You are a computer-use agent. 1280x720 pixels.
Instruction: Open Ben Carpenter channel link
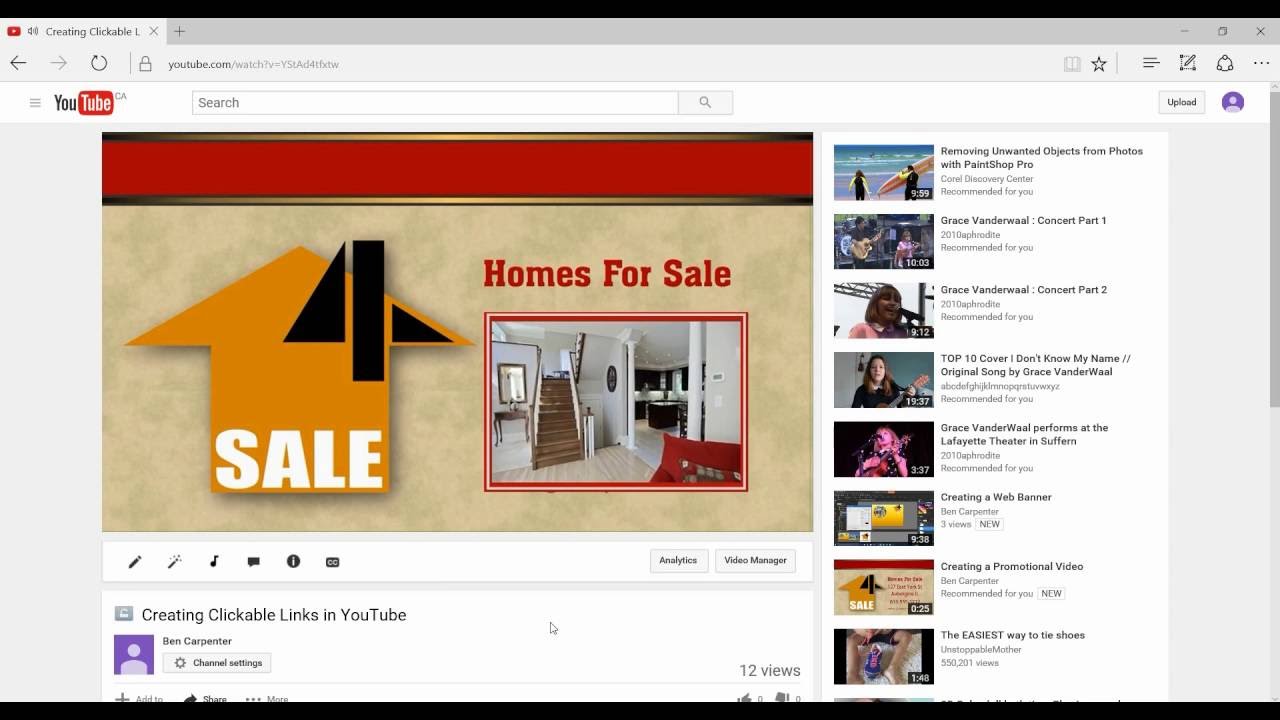(197, 641)
